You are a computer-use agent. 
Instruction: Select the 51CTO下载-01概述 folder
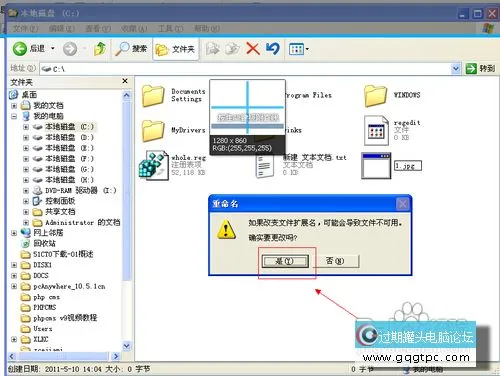coord(63,254)
